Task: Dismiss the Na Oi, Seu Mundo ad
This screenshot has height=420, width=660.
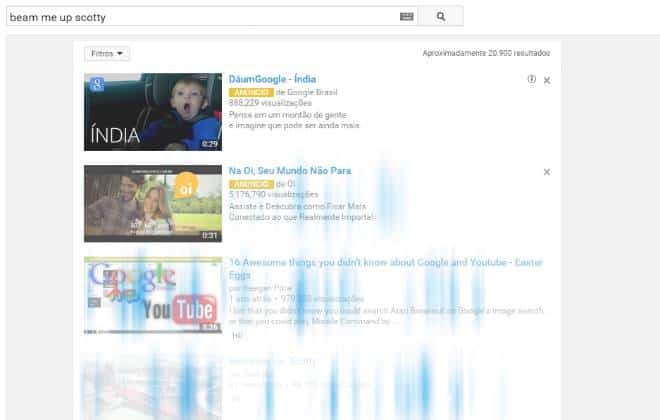Action: (547, 172)
